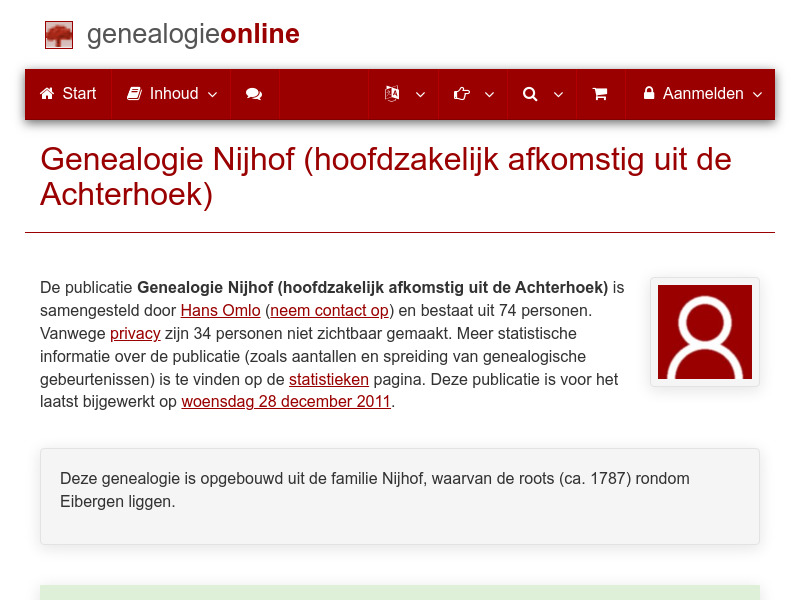Open the language selection dropdown
The image size is (800, 600).
420,96
